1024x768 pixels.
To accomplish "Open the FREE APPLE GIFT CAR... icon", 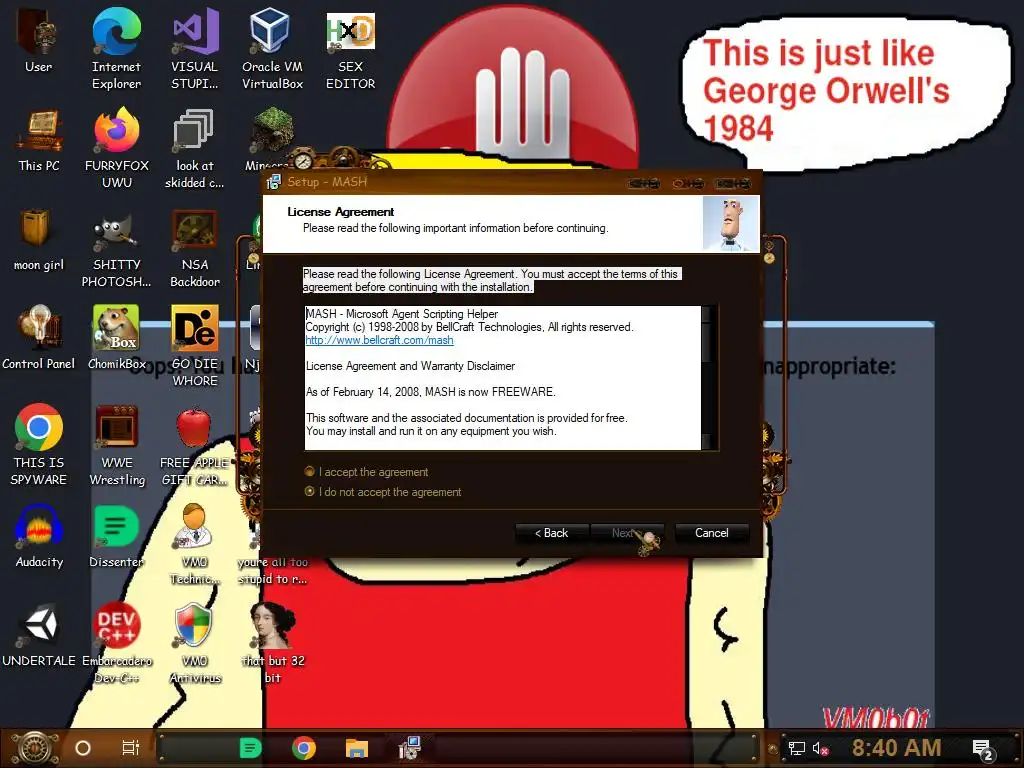I will click(195, 445).
